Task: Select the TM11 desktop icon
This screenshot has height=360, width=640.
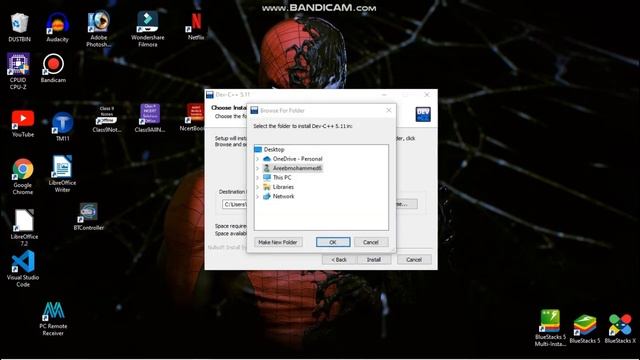Action: click(x=62, y=127)
